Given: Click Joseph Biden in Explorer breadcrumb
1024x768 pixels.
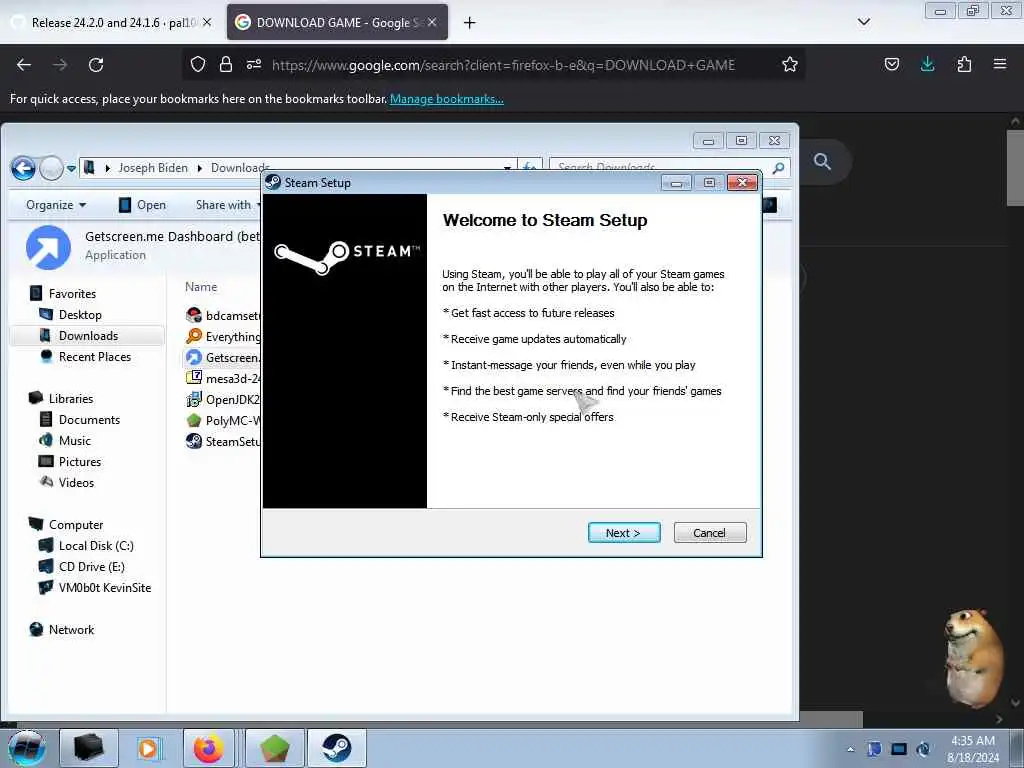Looking at the screenshot, I should click(153, 168).
